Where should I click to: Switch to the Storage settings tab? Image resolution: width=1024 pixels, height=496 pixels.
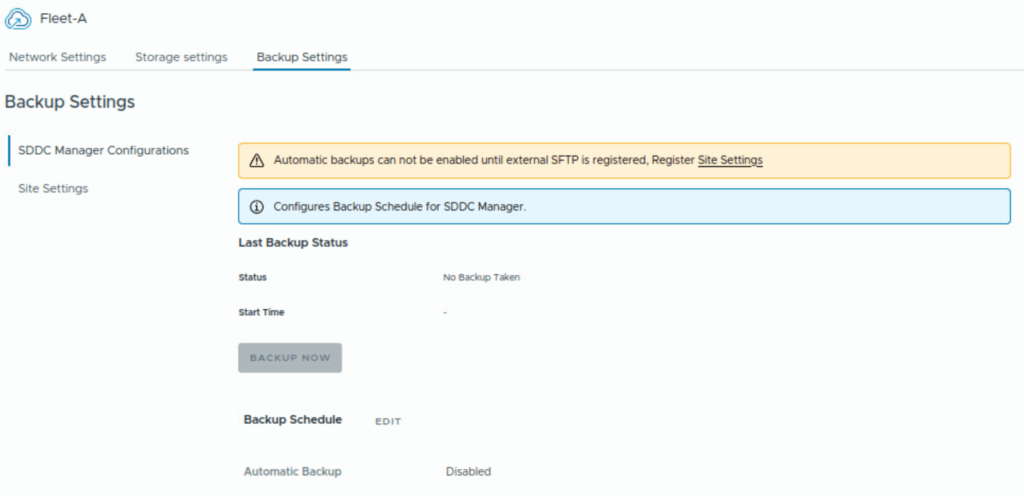(181, 57)
